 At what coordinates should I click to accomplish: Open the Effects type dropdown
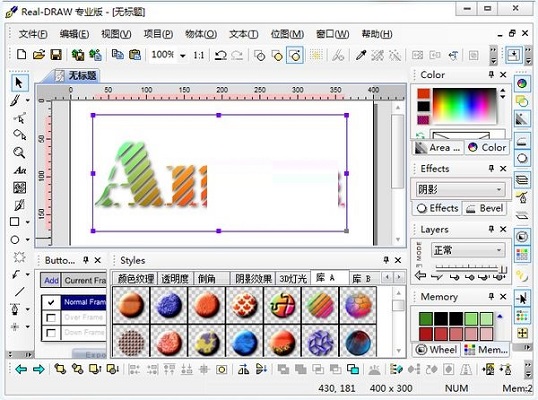coord(461,189)
